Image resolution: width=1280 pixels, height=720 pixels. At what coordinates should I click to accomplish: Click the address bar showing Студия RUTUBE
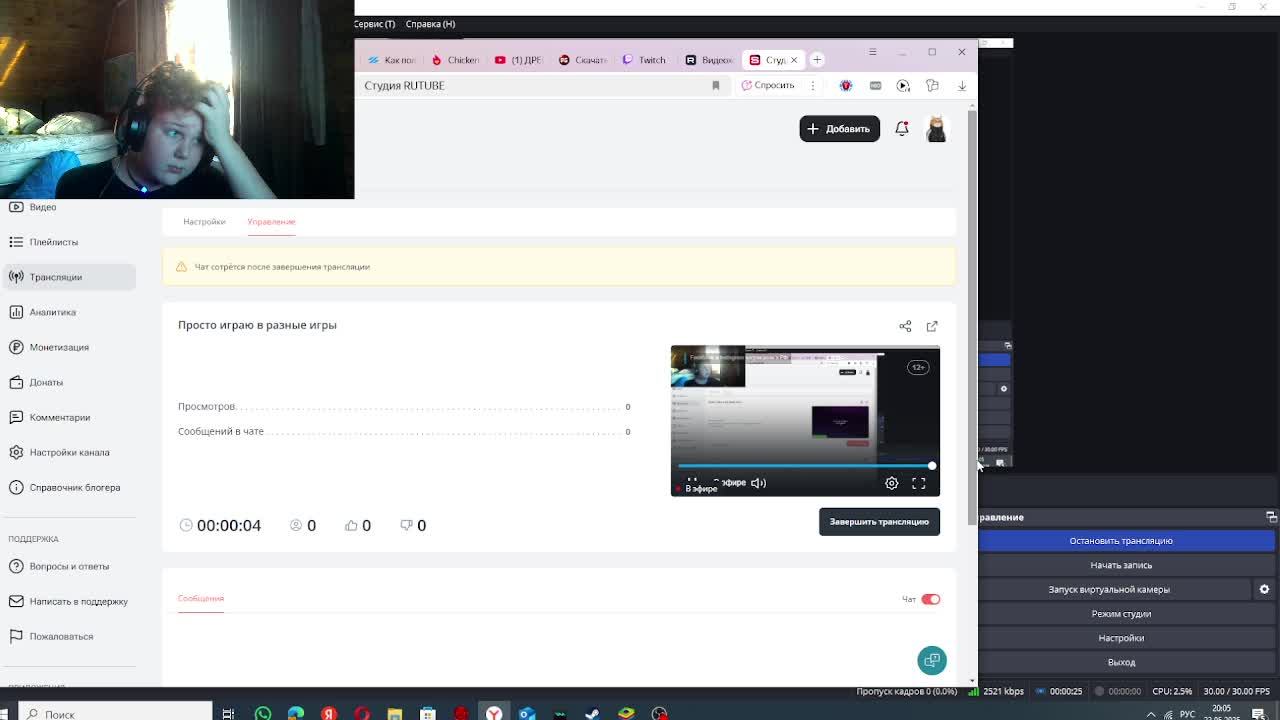click(x=540, y=86)
